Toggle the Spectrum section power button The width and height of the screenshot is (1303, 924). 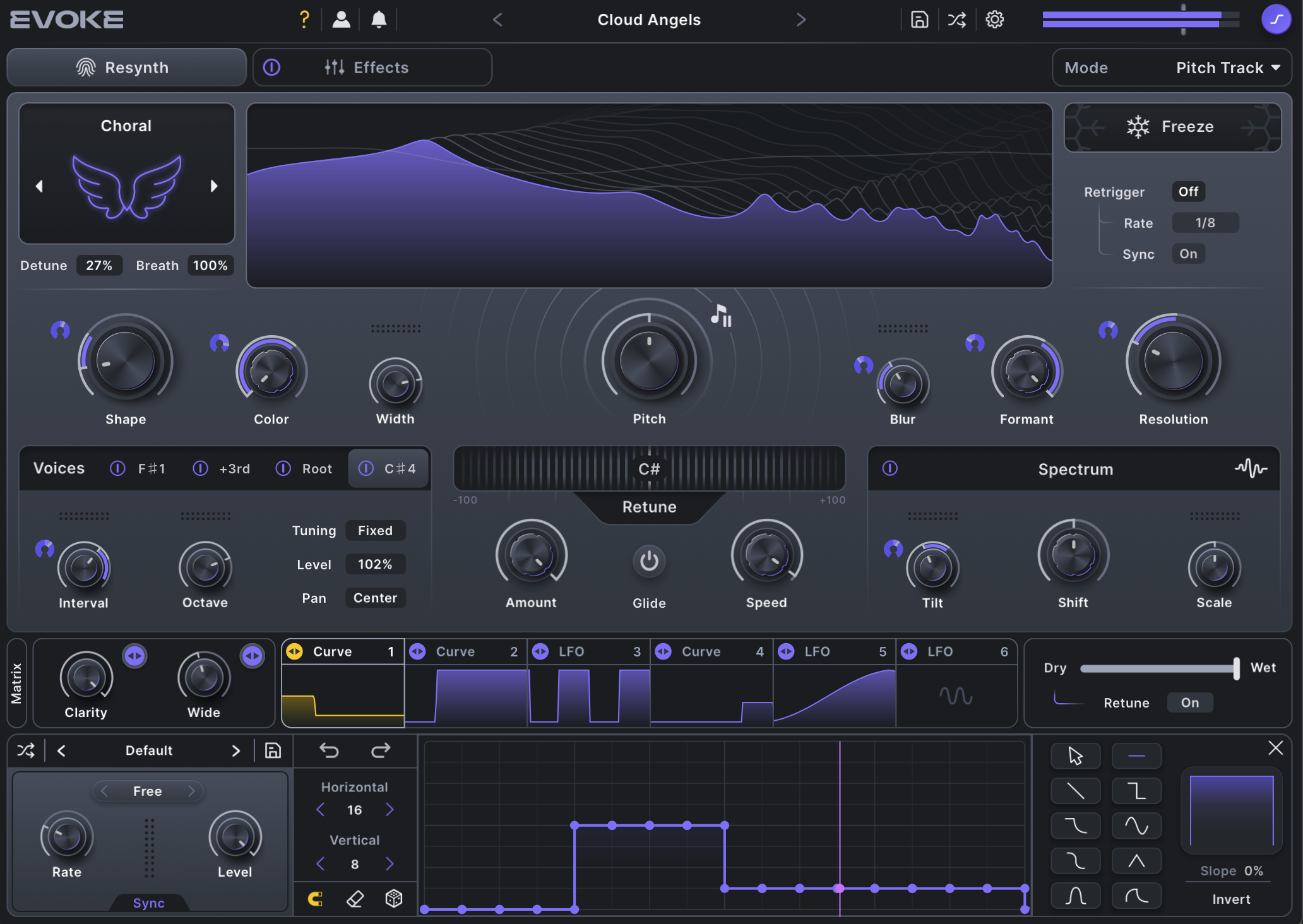click(890, 468)
